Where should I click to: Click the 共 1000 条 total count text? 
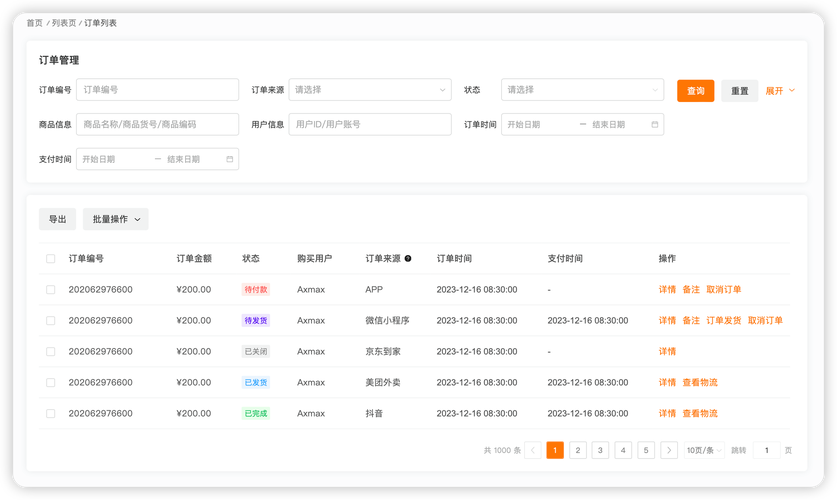pos(502,450)
